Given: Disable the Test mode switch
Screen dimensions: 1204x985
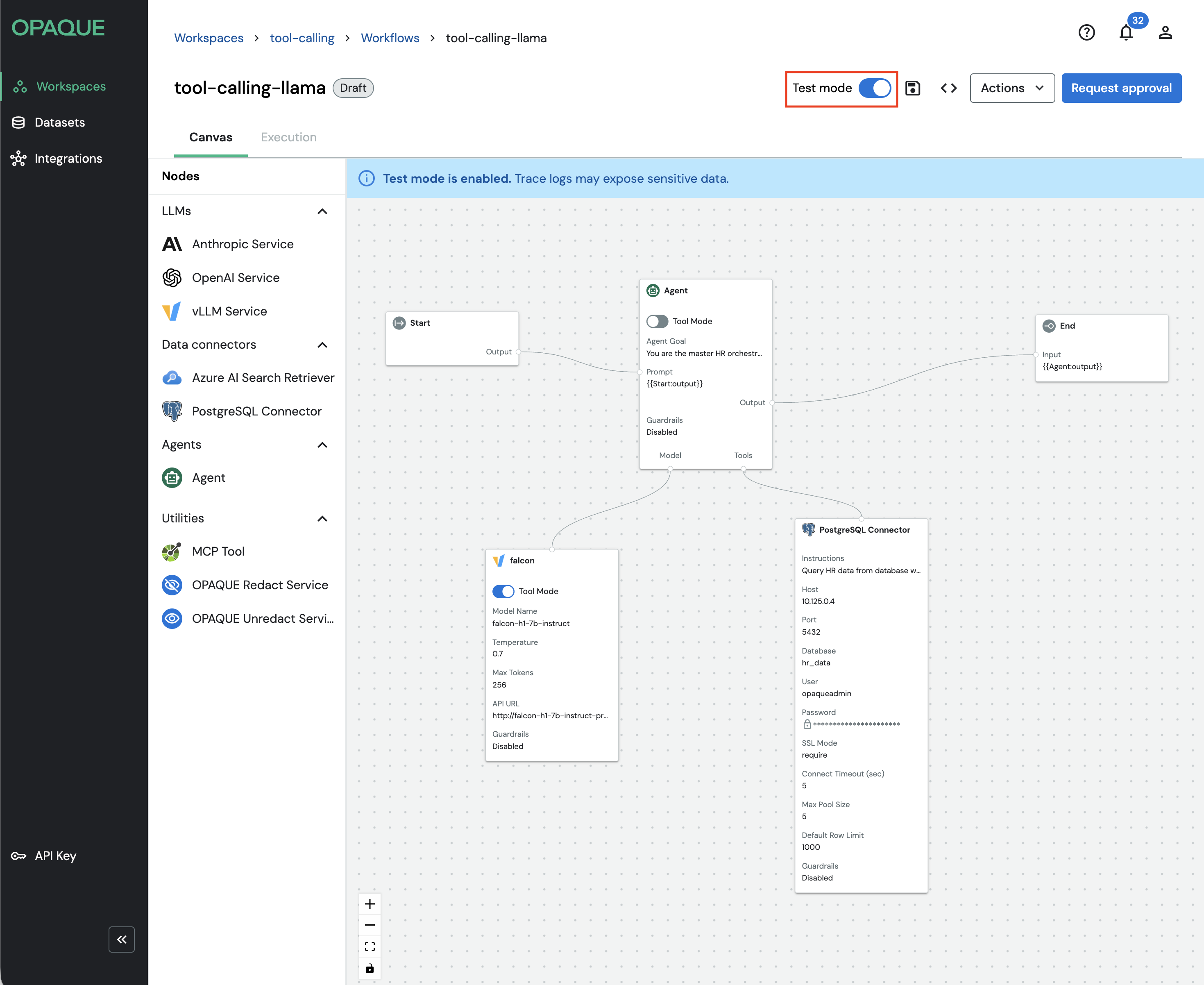Looking at the screenshot, I should pos(874,88).
